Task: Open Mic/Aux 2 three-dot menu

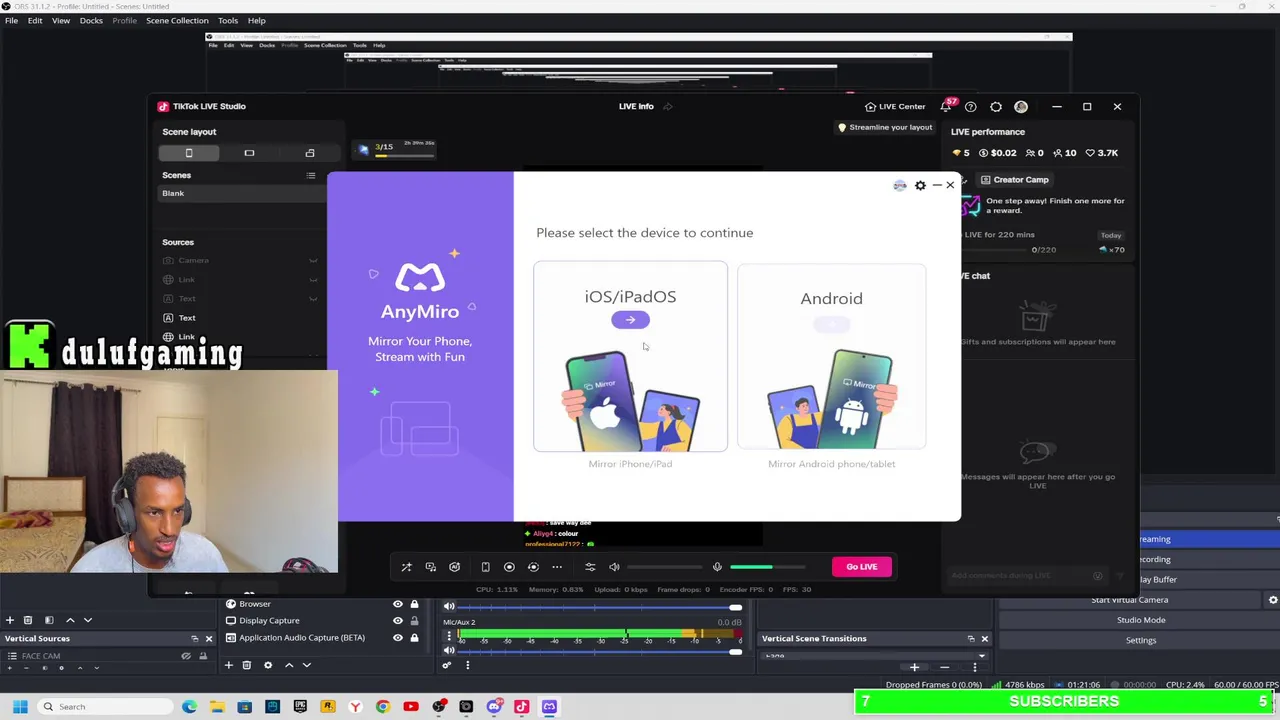Action: [449, 636]
